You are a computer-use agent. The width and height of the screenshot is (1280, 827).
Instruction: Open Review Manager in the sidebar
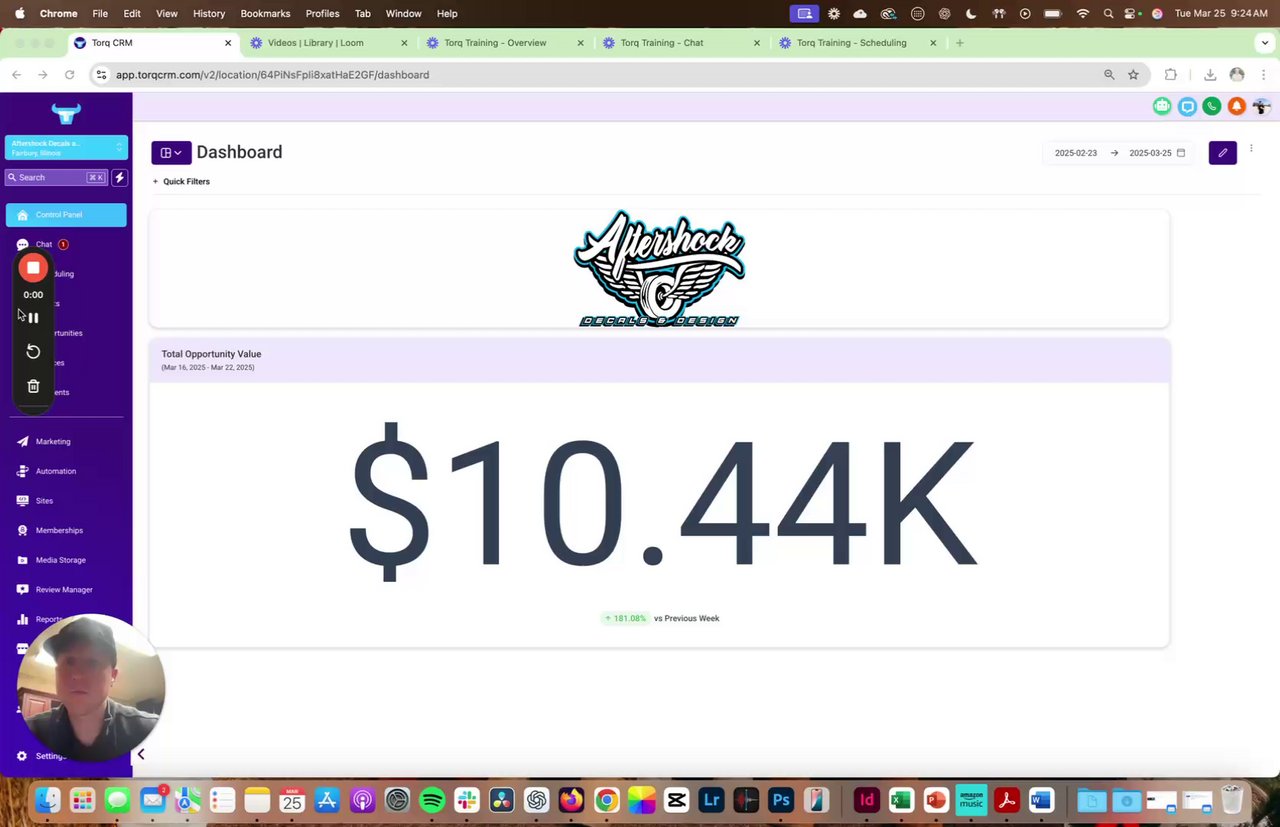tap(64, 590)
